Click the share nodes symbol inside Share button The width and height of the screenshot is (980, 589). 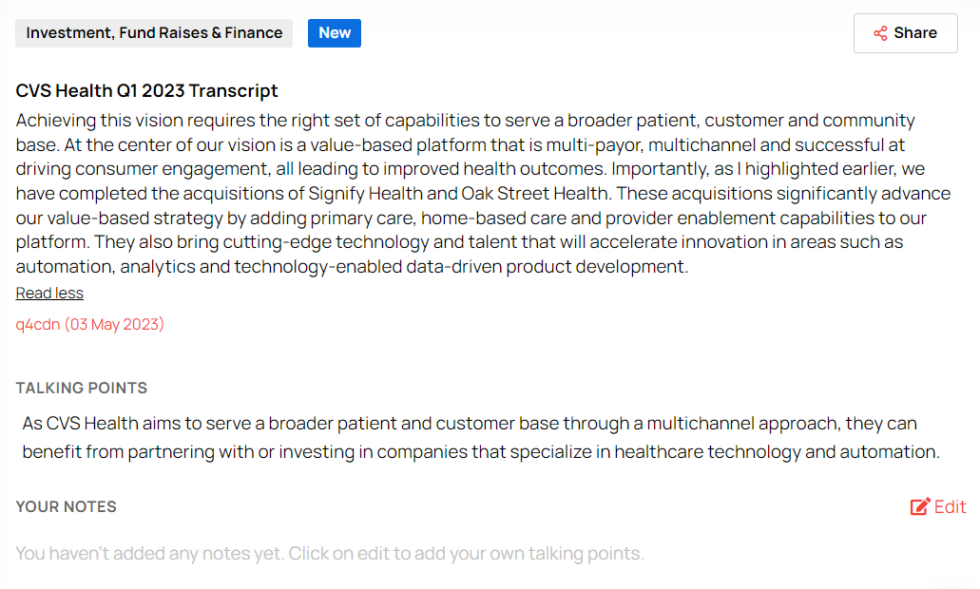(x=880, y=33)
